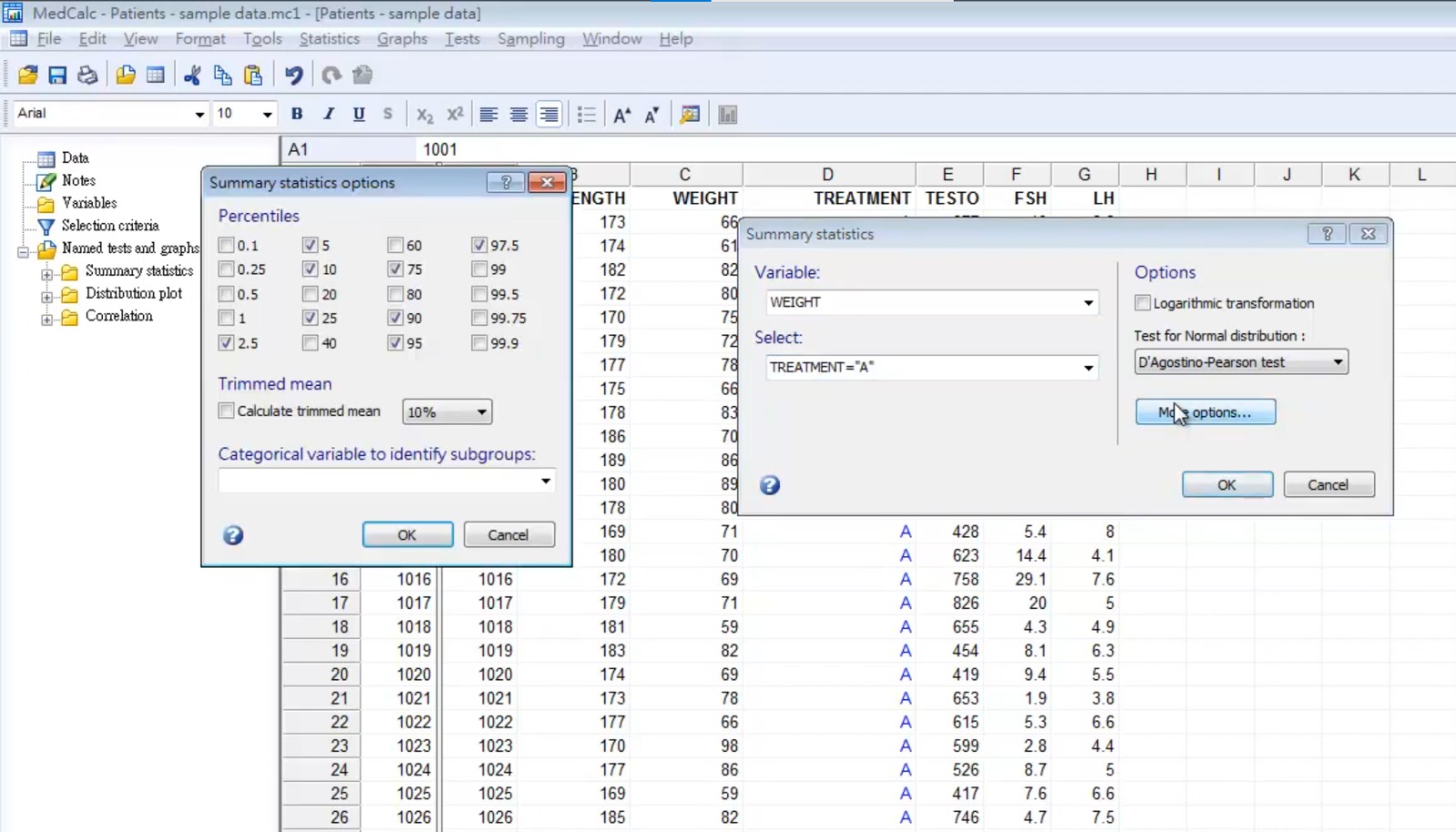The height and width of the screenshot is (832, 1456).
Task: Check the 99 percentile box
Action: 480,269
